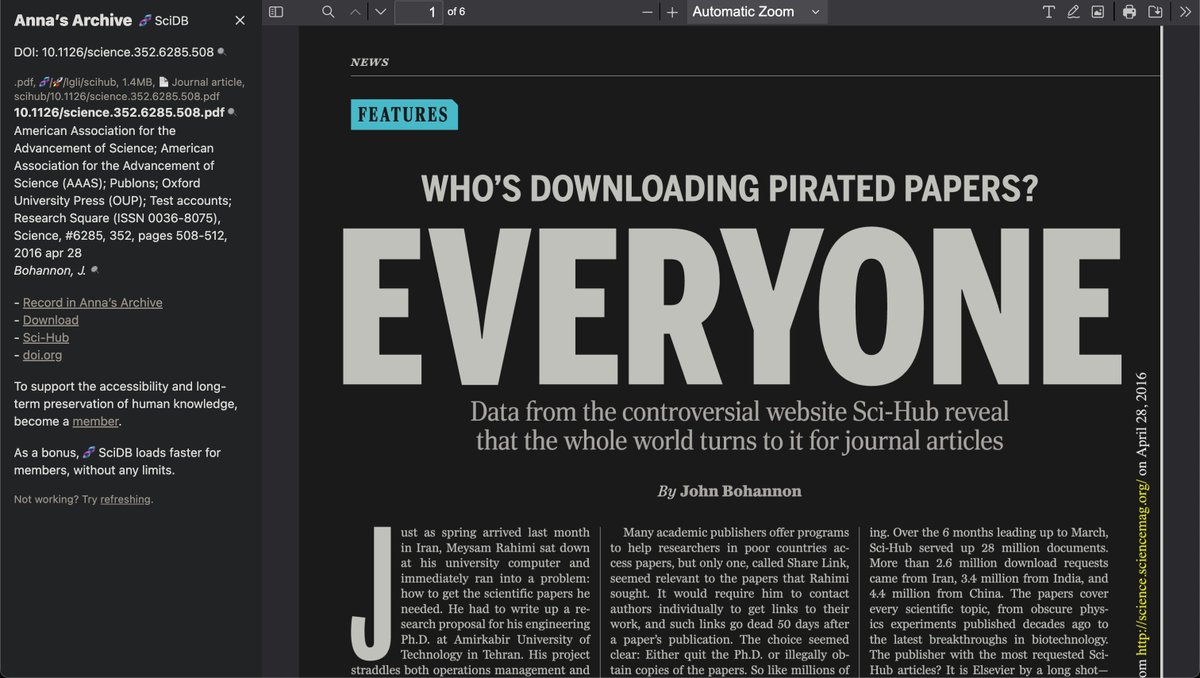This screenshot has height=678, width=1200.
Task: Select the draw (ink) annotation tool
Action: coord(1073,12)
